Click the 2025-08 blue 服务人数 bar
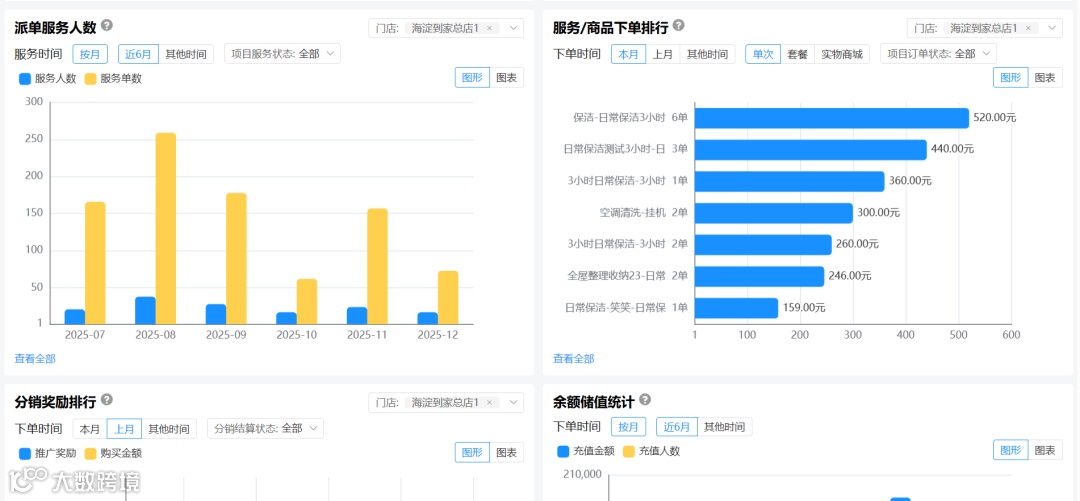Image resolution: width=1080 pixels, height=501 pixels. pyautogui.click(x=145, y=310)
